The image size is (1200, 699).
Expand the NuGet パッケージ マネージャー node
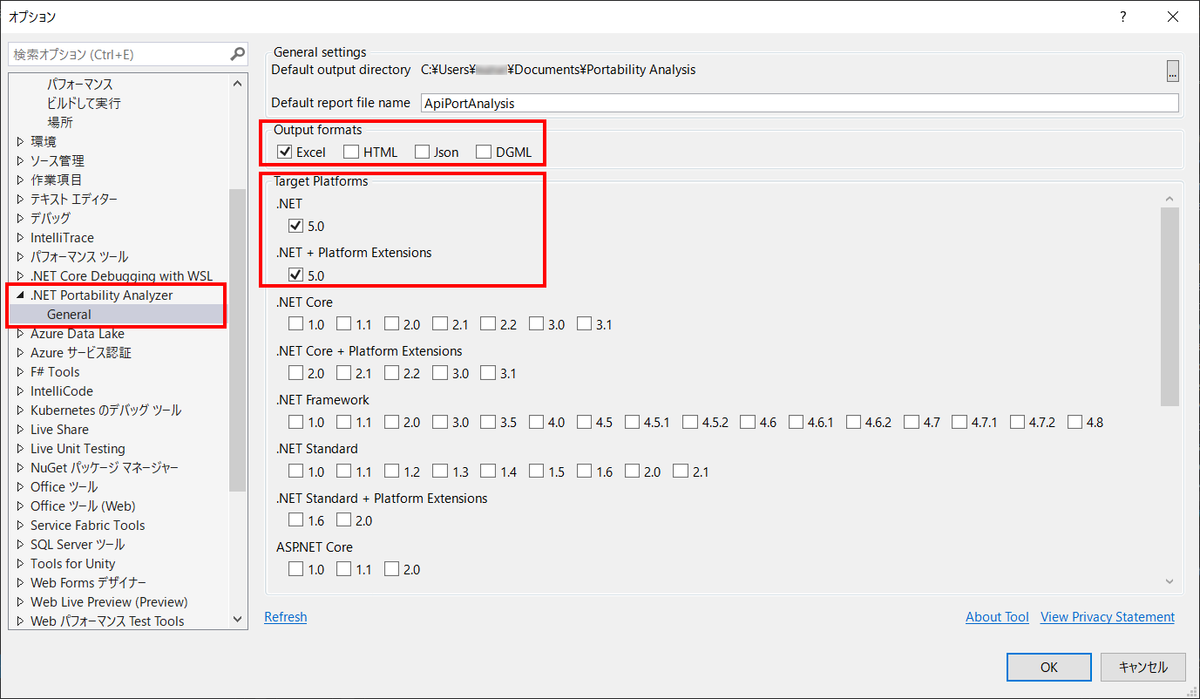pos(20,468)
